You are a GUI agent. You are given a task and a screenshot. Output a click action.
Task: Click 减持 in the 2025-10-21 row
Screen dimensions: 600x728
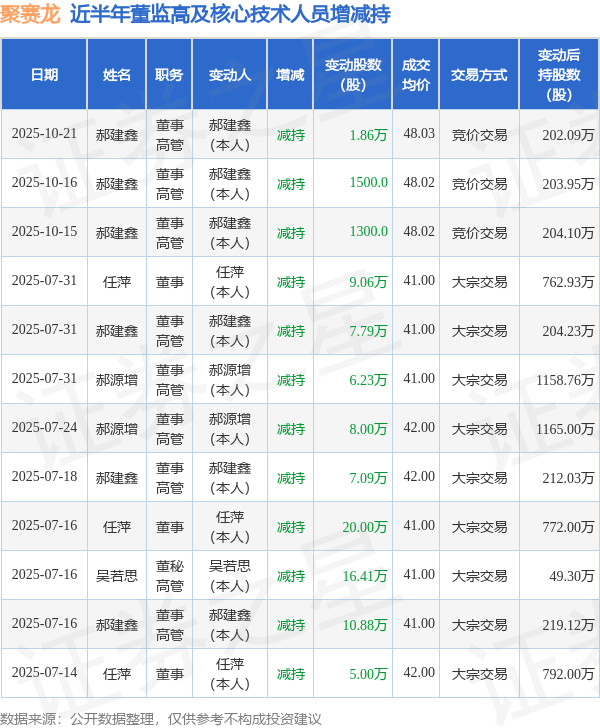pyautogui.click(x=291, y=135)
